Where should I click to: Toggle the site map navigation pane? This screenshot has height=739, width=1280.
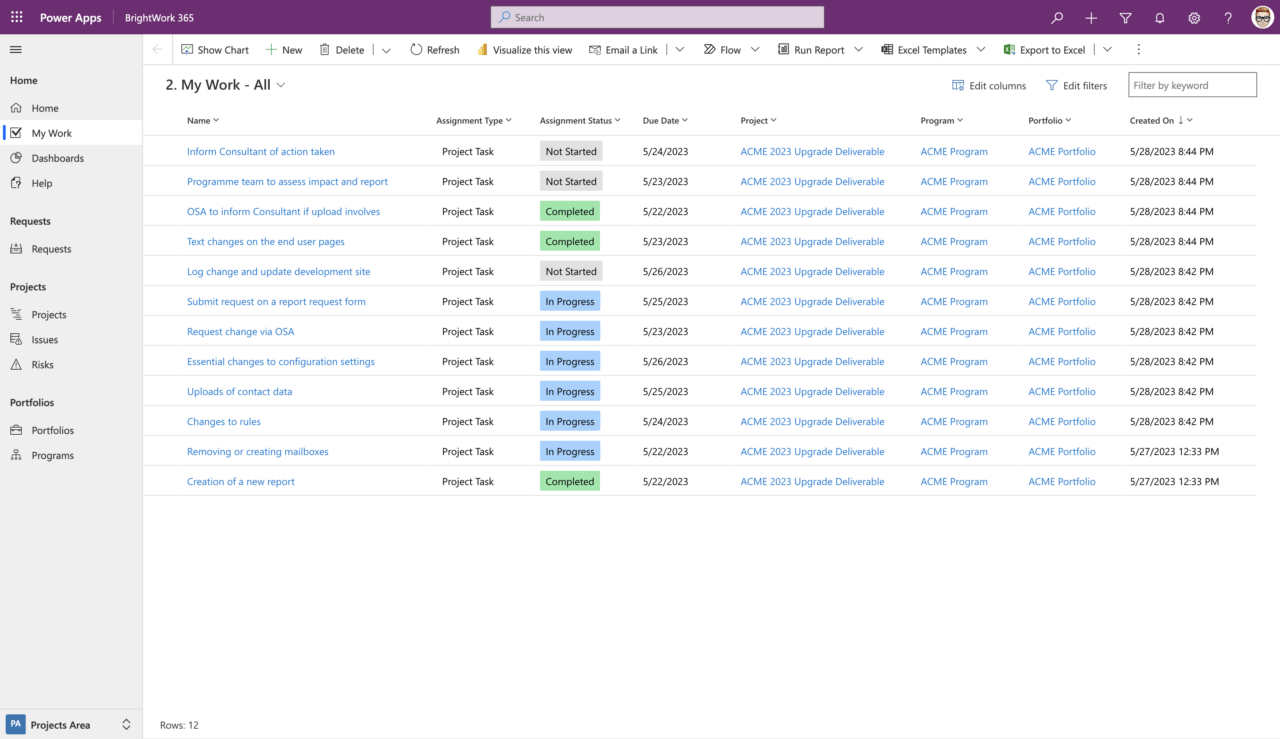click(x=15, y=49)
